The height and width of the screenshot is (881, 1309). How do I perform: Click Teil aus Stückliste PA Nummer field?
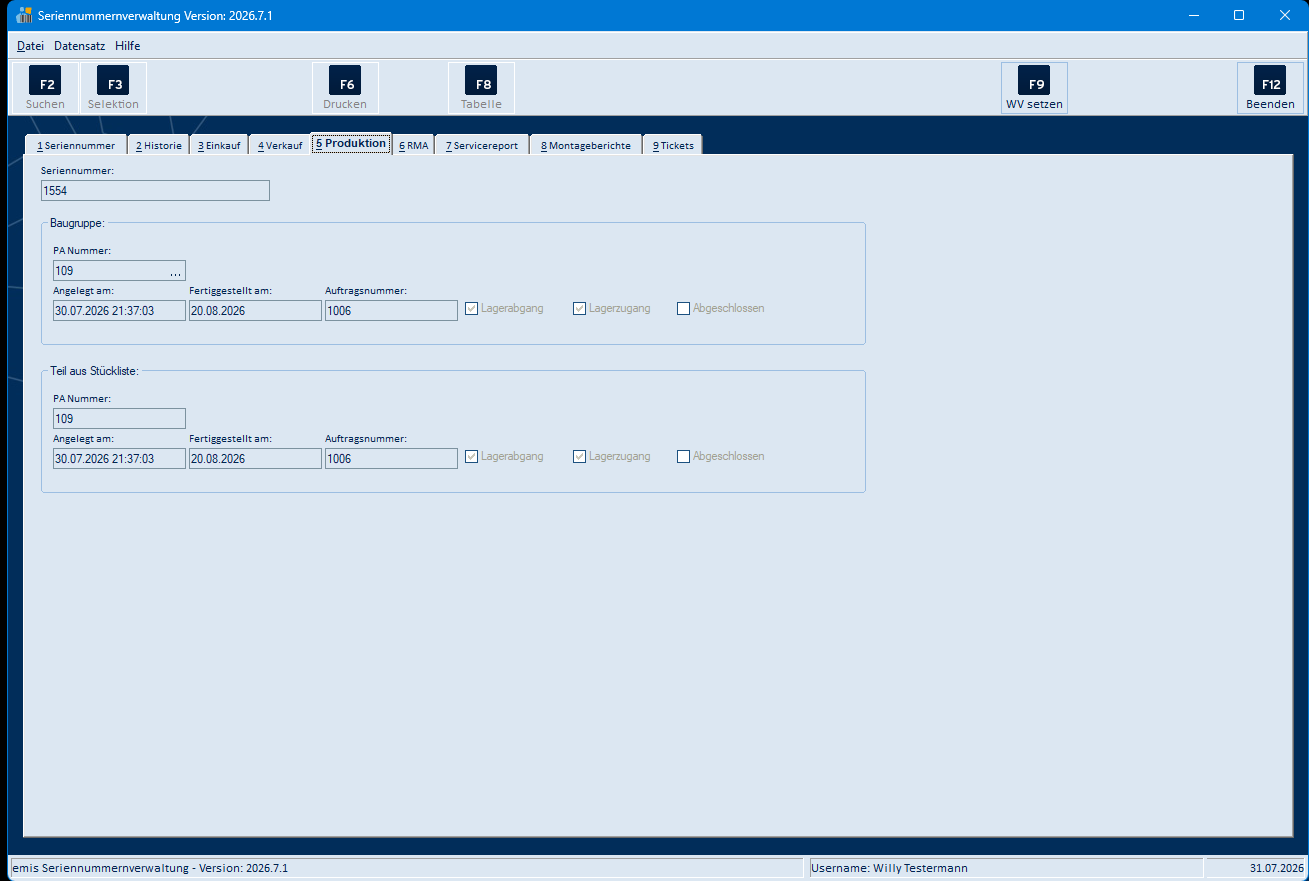click(x=120, y=419)
